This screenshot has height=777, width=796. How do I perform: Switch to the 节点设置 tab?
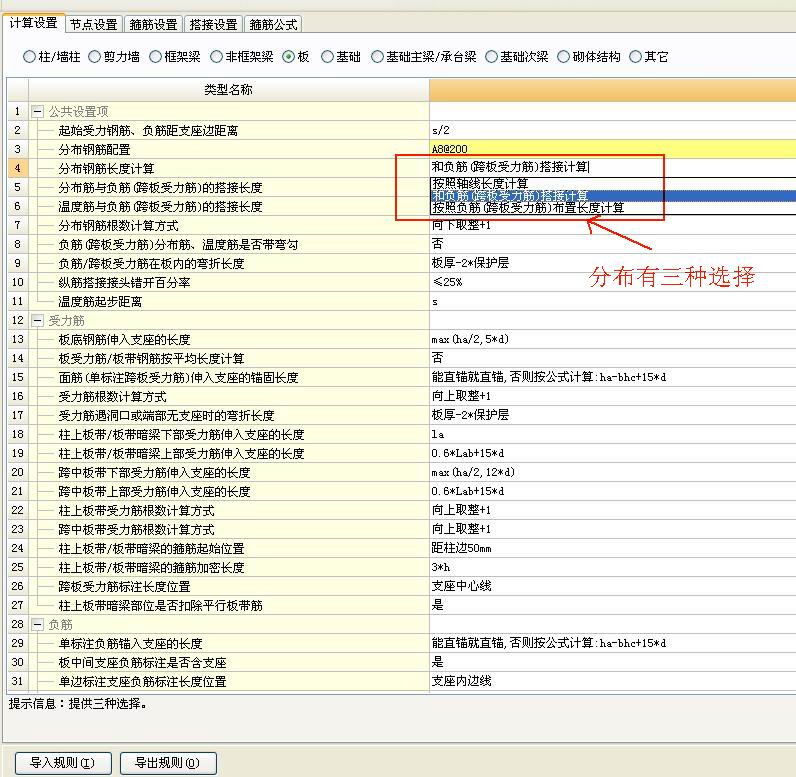tap(93, 24)
